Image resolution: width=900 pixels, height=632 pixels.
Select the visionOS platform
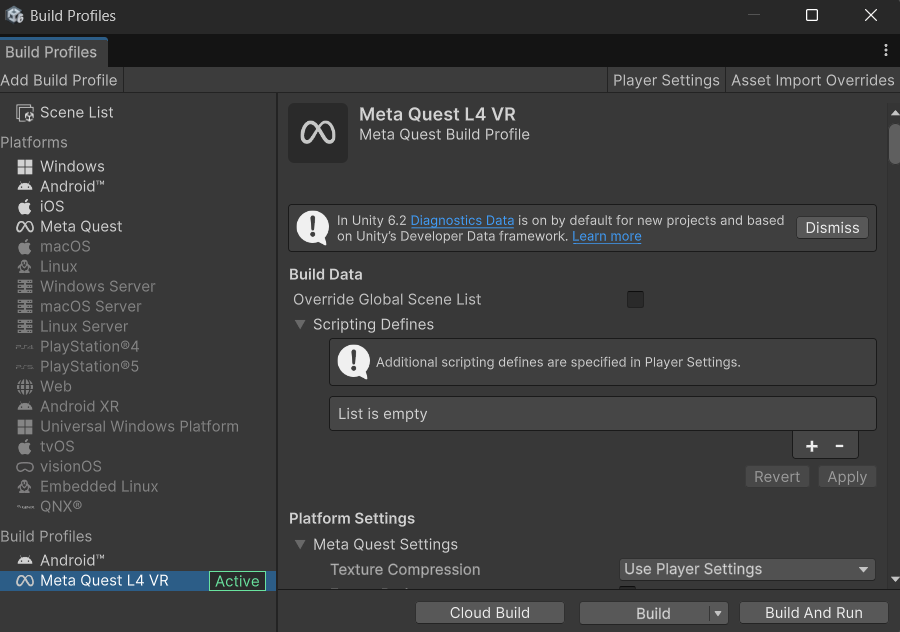[72, 466]
